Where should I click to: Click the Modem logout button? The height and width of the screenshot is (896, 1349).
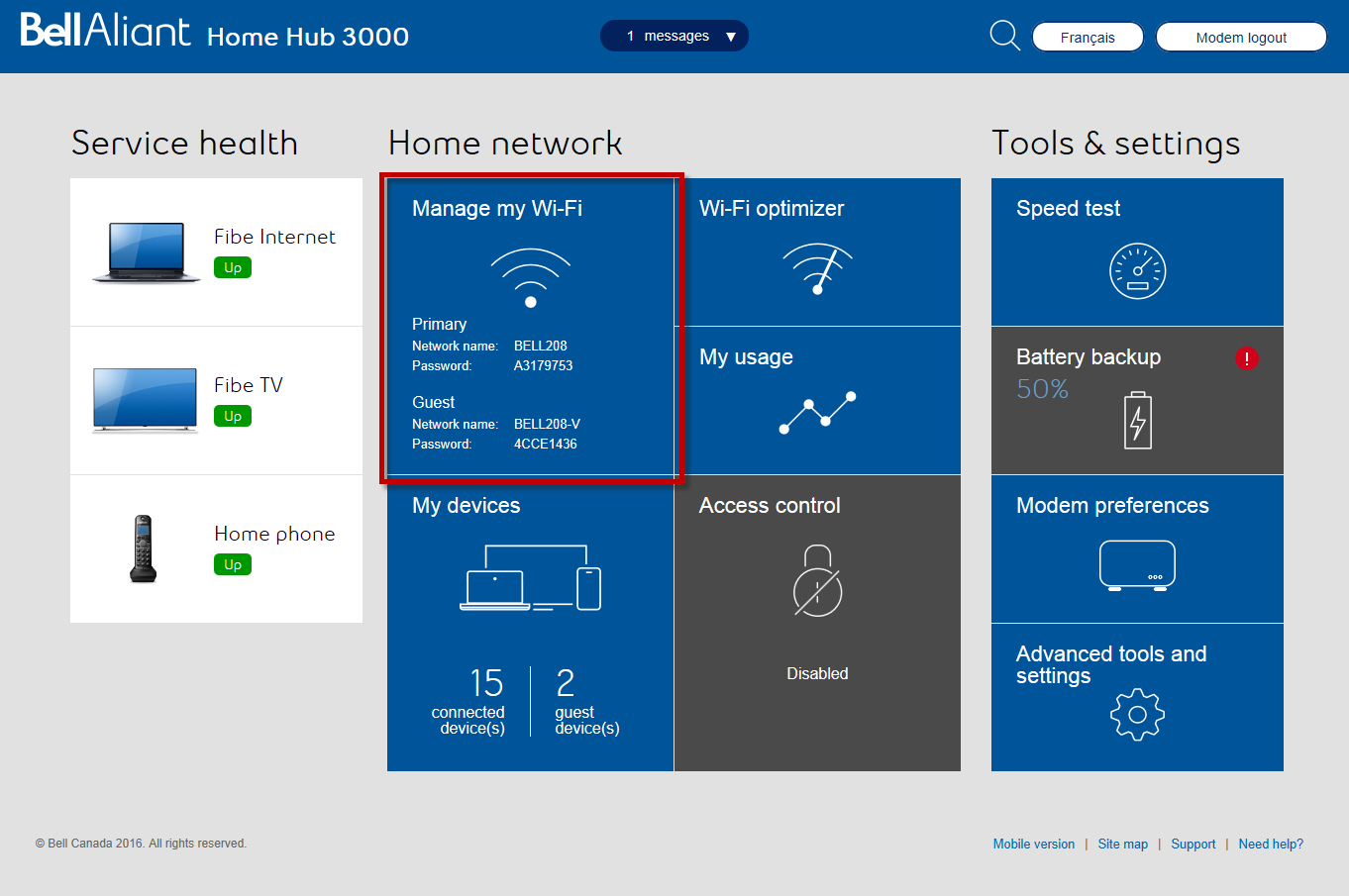click(x=1241, y=37)
